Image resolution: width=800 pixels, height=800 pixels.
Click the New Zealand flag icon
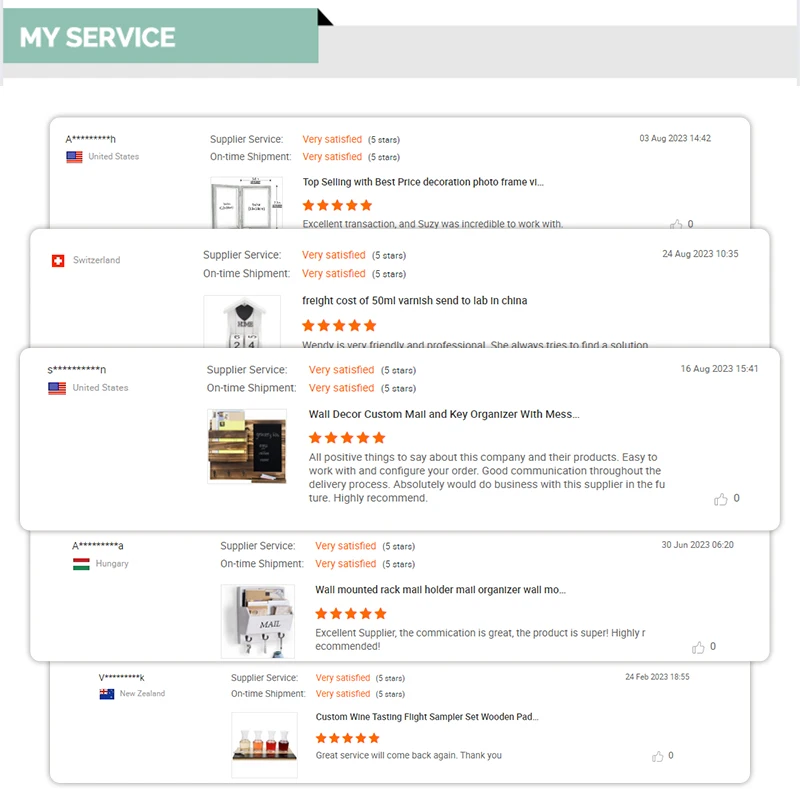(x=107, y=694)
